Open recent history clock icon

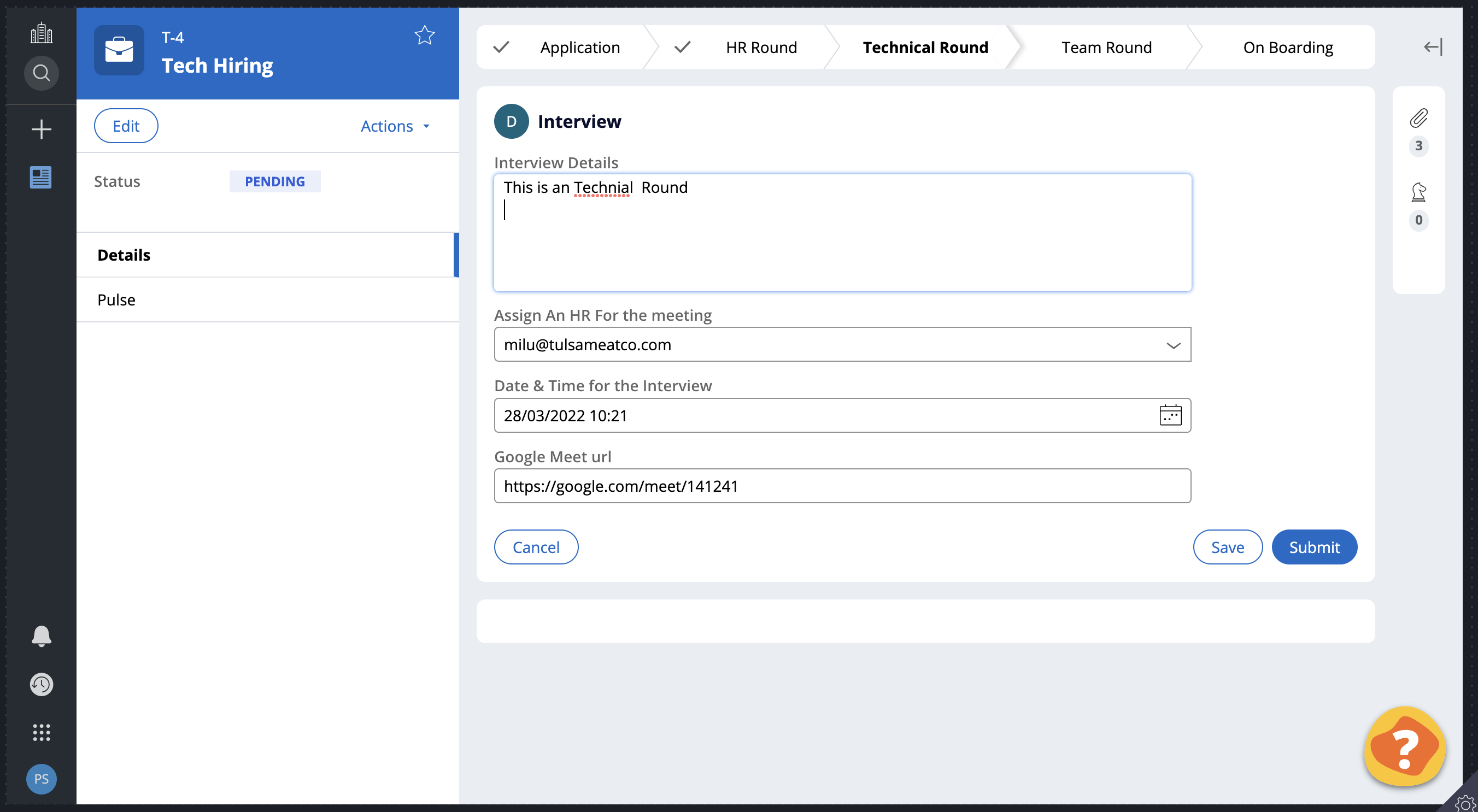pos(42,684)
